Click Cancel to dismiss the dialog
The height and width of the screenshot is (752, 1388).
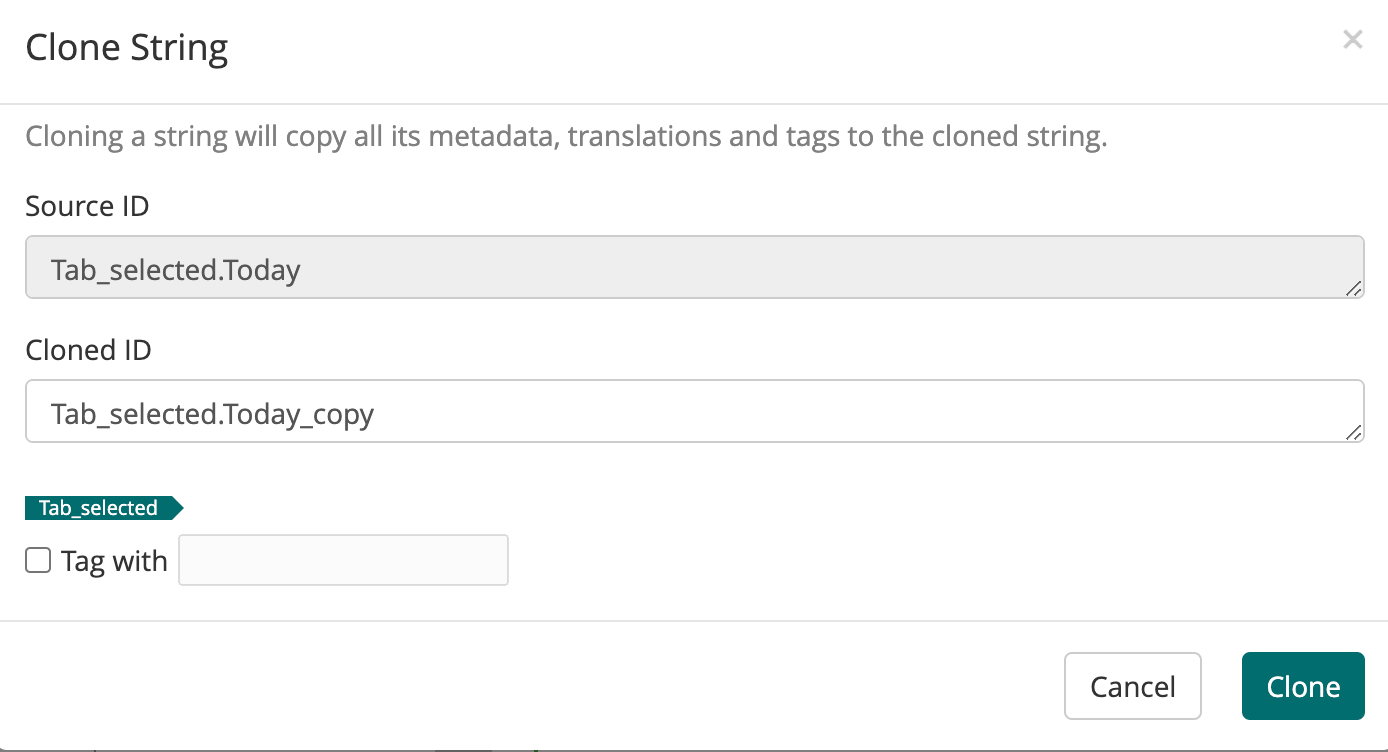[1132, 686]
